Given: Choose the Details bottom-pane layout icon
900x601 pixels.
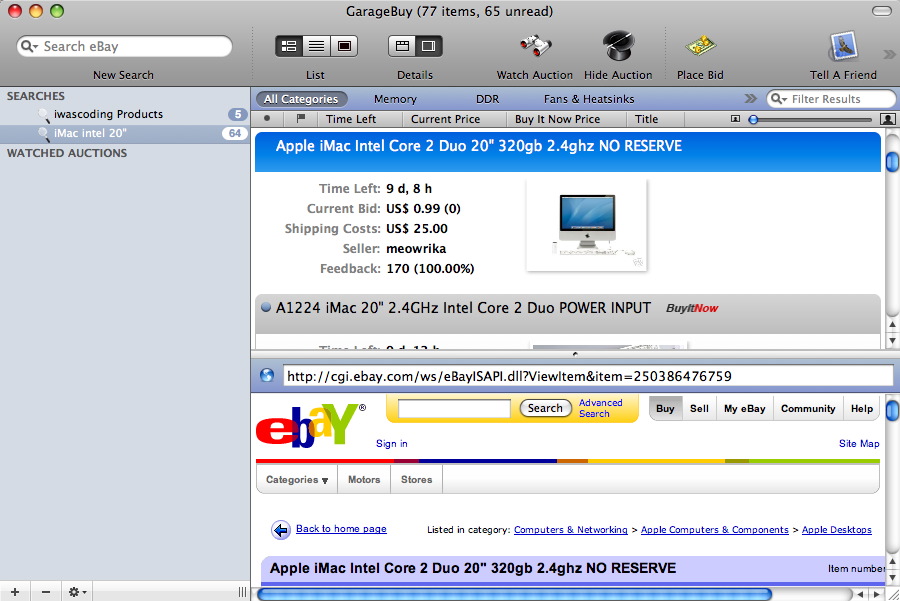Looking at the screenshot, I should (402, 46).
